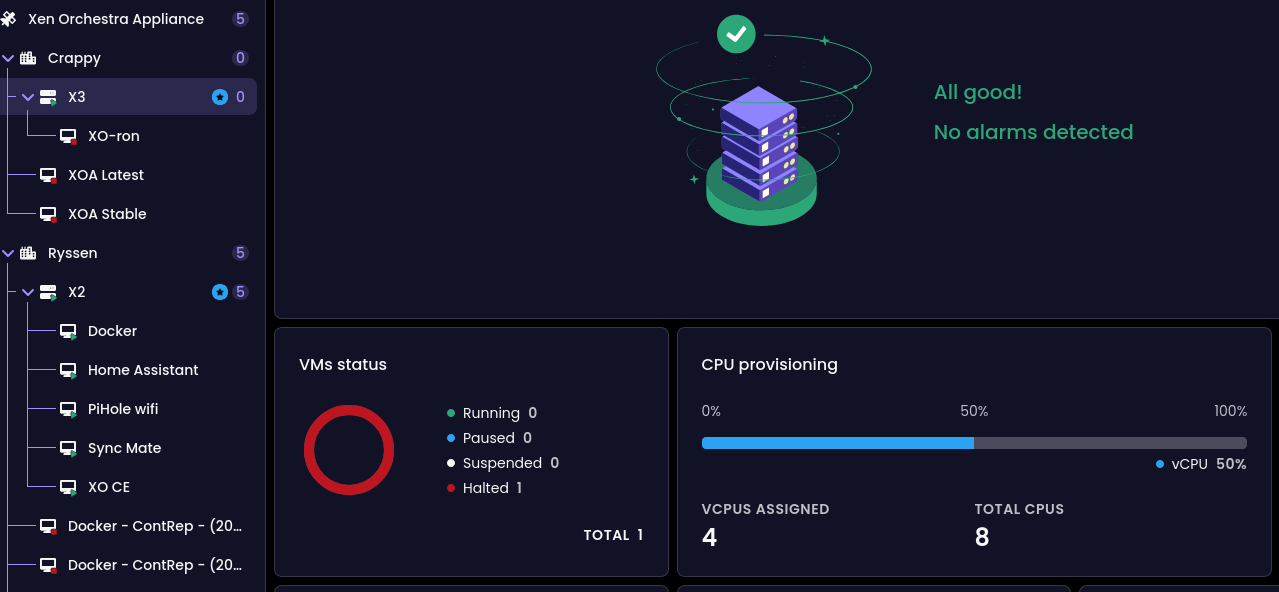Go to the Sync Mate VM

tap(124, 448)
